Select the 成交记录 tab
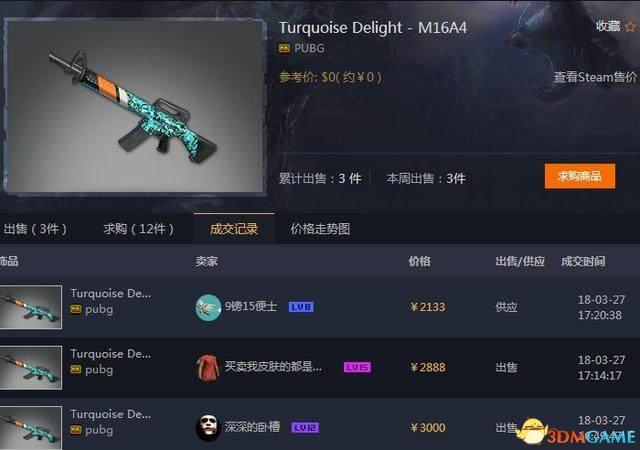The width and height of the screenshot is (640, 450). tap(234, 229)
